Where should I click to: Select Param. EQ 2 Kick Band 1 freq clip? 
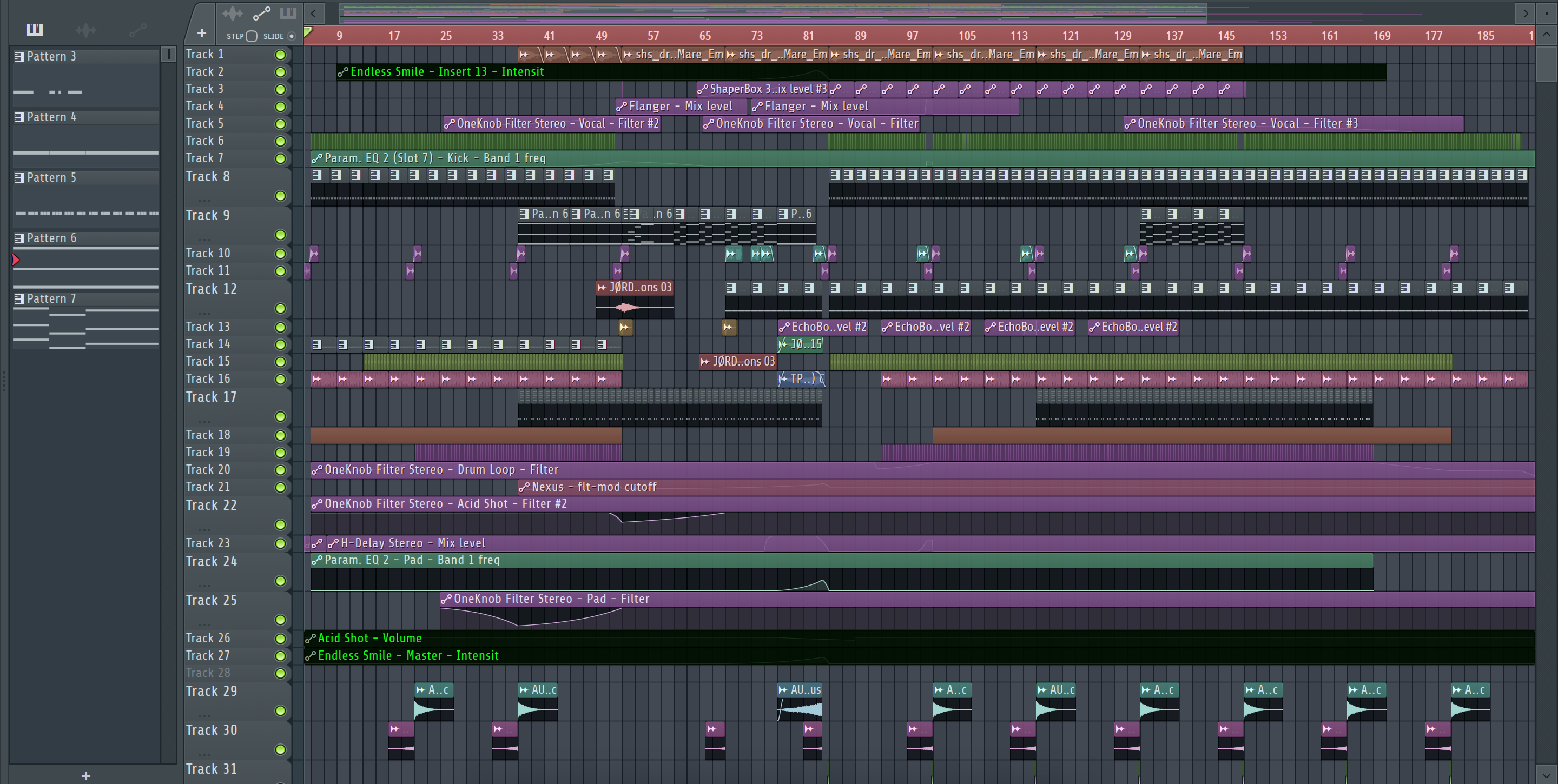pyautogui.click(x=922, y=158)
